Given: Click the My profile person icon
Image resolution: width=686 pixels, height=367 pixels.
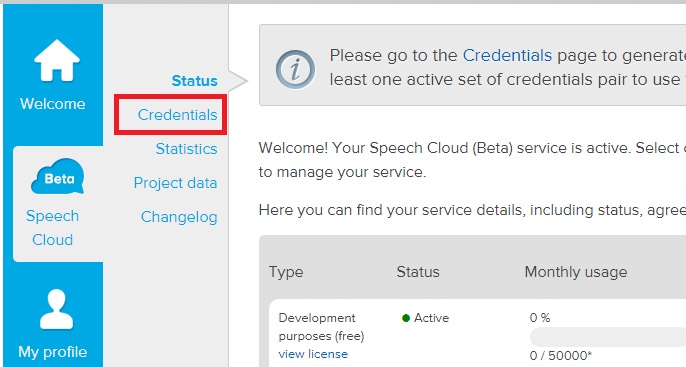Looking at the screenshot, I should [x=56, y=309].
